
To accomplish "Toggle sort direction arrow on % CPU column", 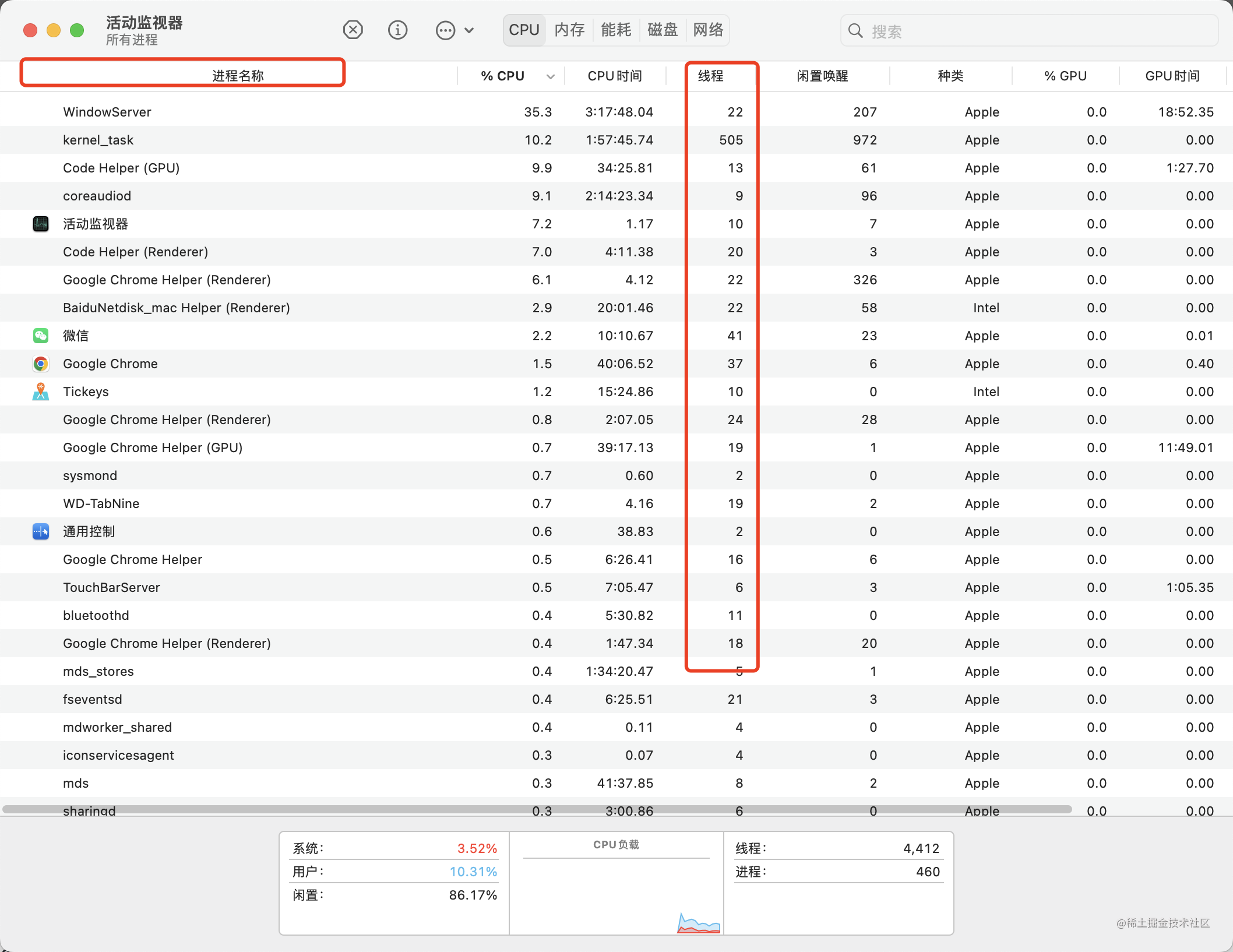I will [x=551, y=76].
